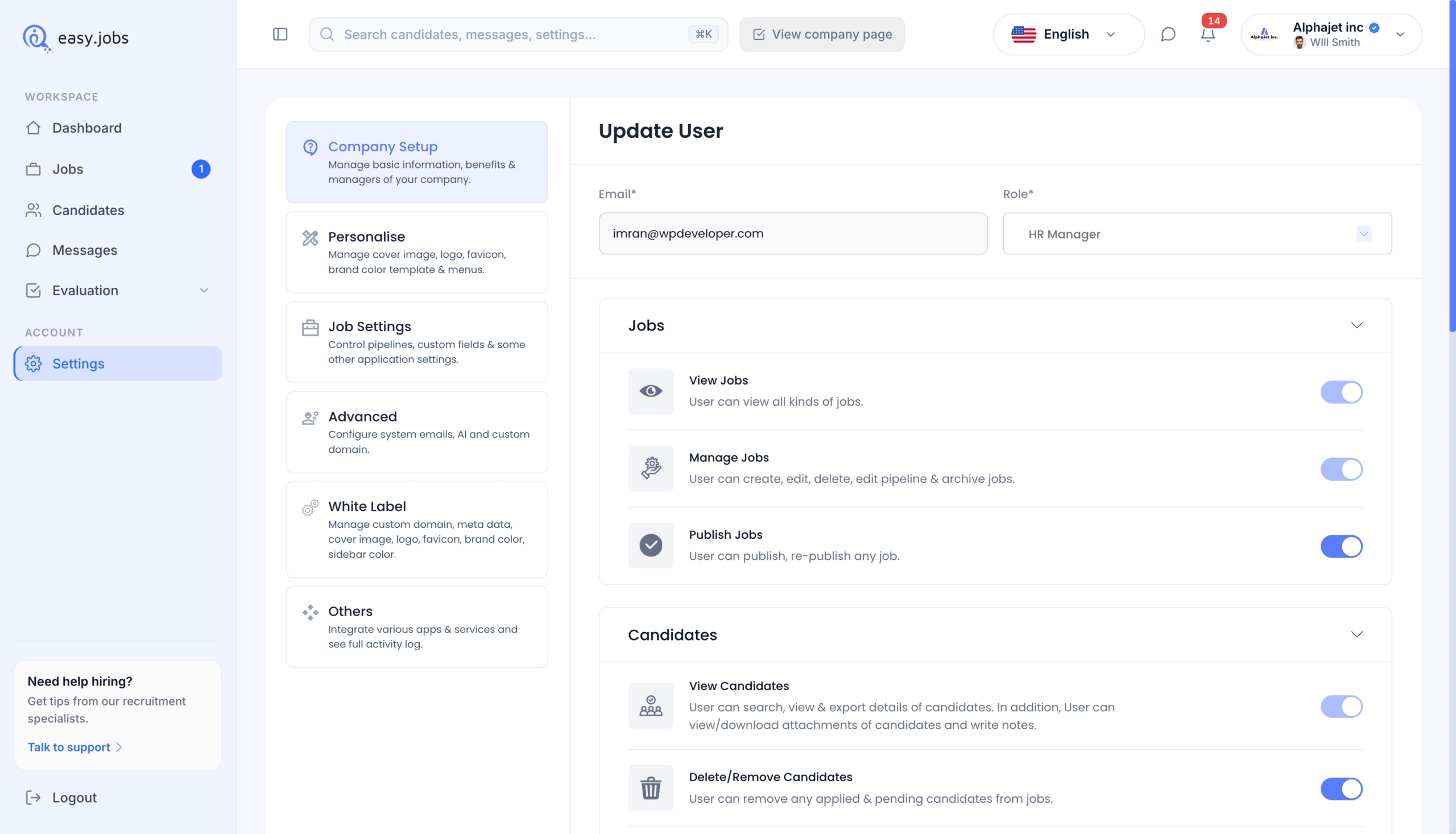Expand the Evaluation menu chevron
Screen dimensions: 1456x834
click(x=204, y=290)
